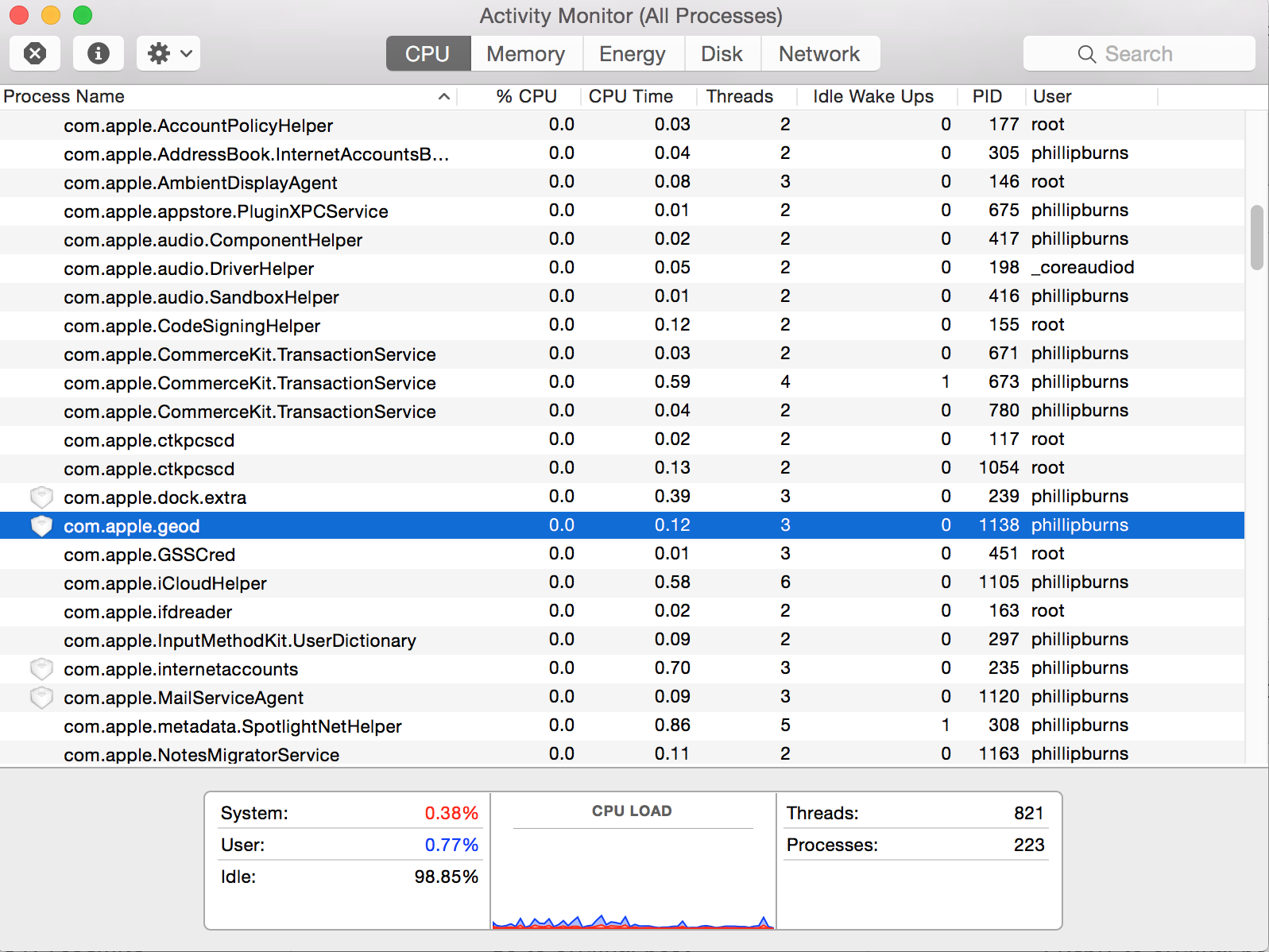Select the shield icon beside com.apple.dock.extra

tap(41, 497)
